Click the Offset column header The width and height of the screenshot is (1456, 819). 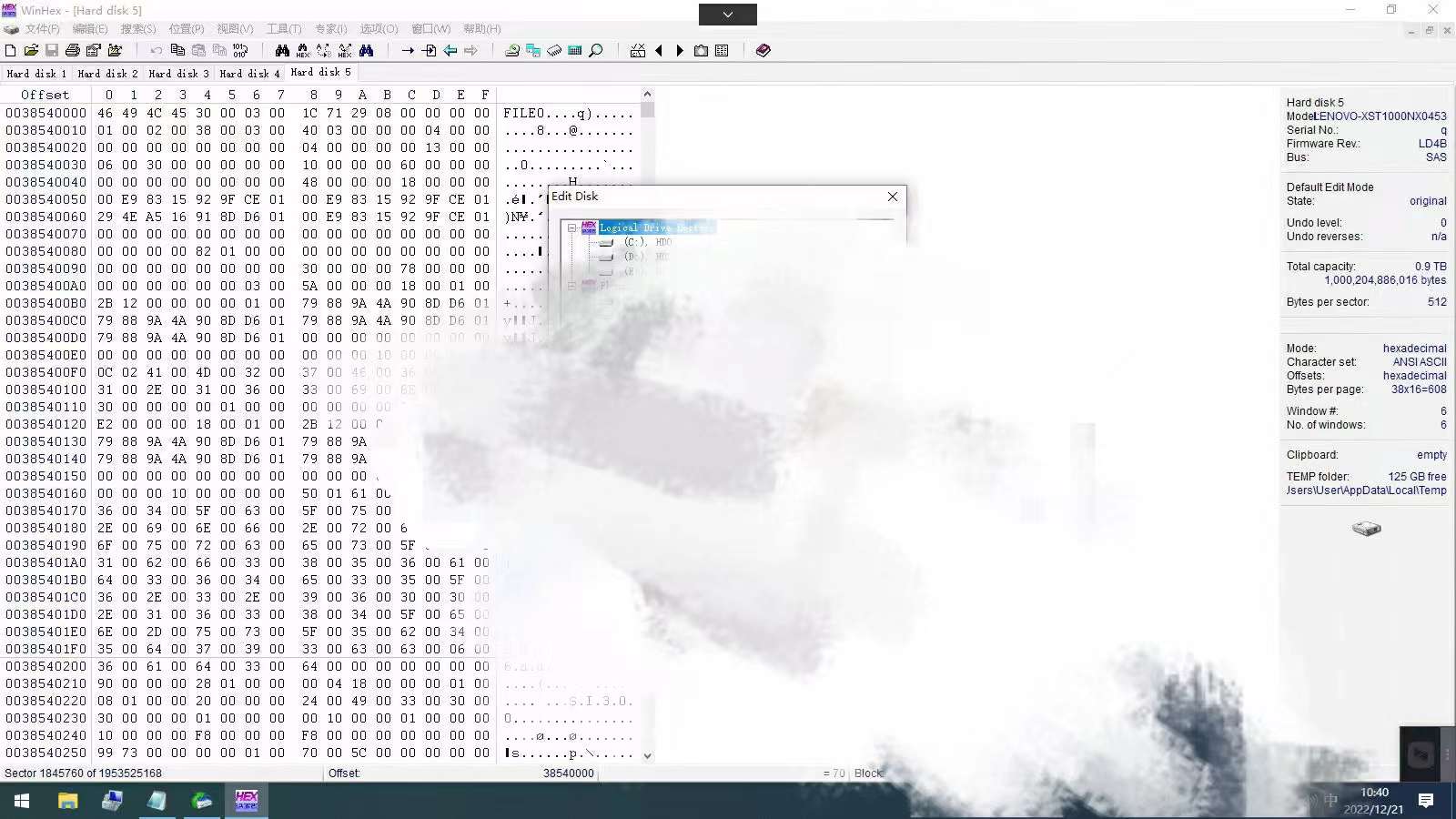tap(45, 95)
